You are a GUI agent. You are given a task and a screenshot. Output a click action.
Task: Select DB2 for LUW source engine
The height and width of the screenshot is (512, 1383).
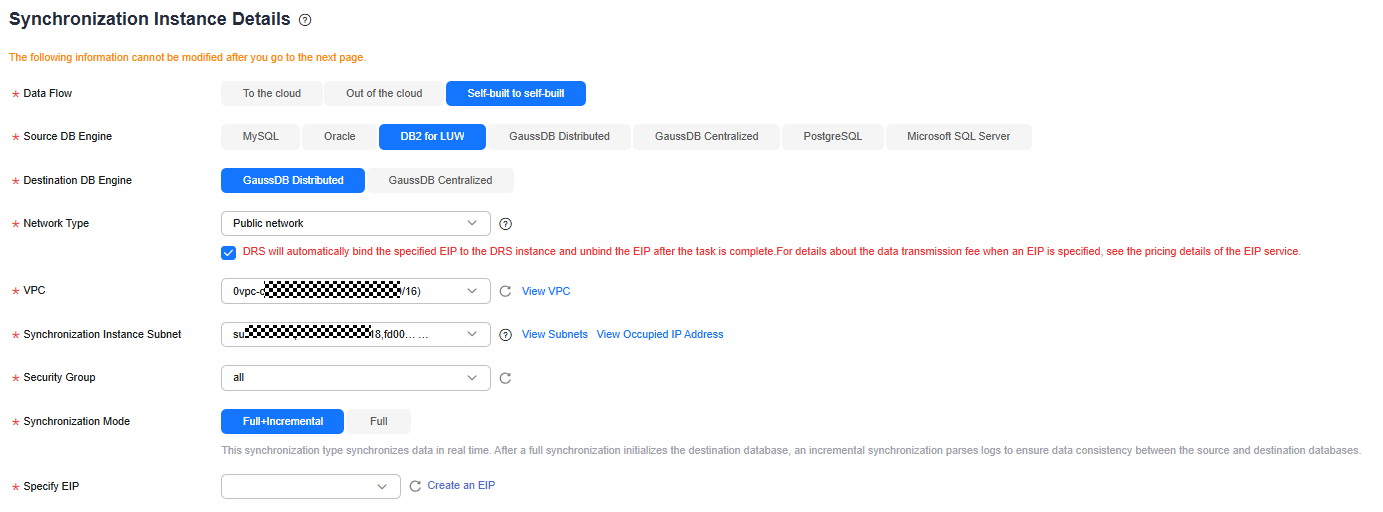coord(432,136)
